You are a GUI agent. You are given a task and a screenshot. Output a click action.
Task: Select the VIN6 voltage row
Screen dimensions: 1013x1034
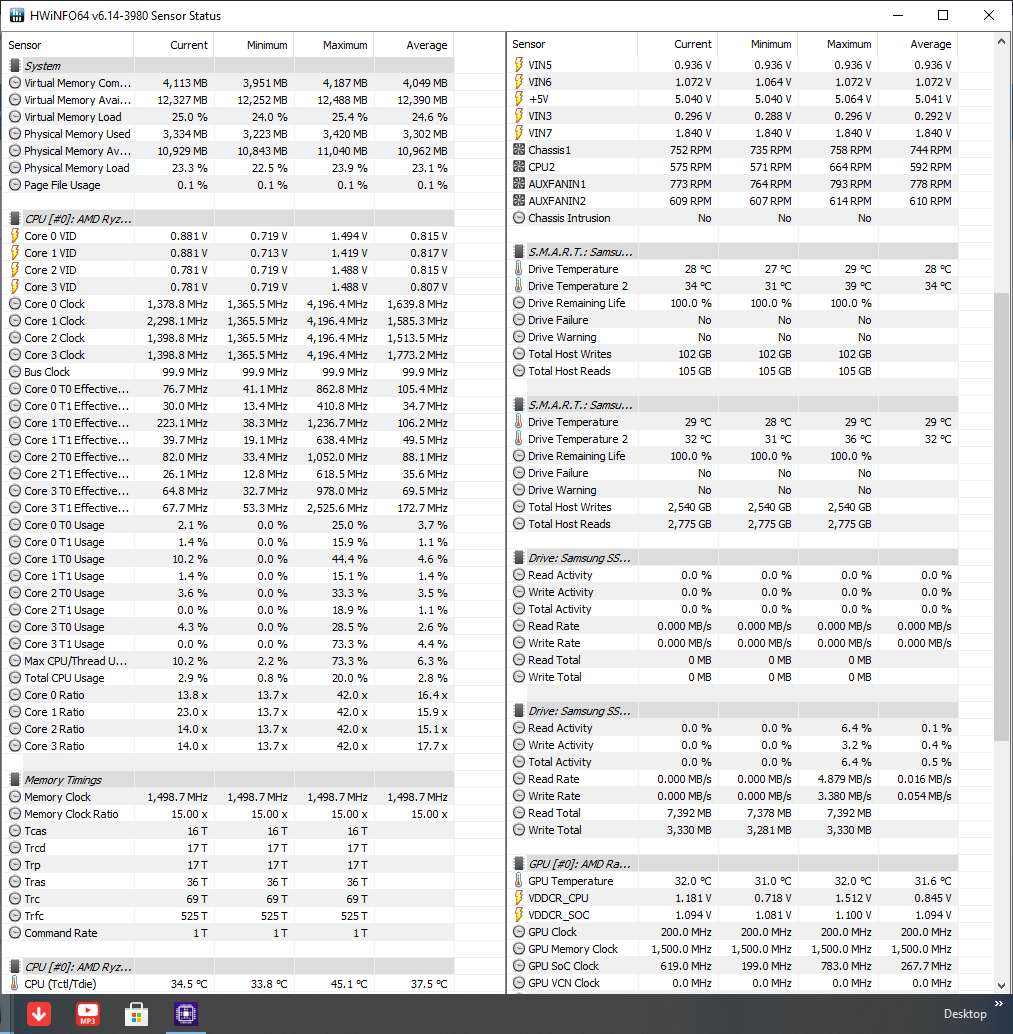pos(733,82)
